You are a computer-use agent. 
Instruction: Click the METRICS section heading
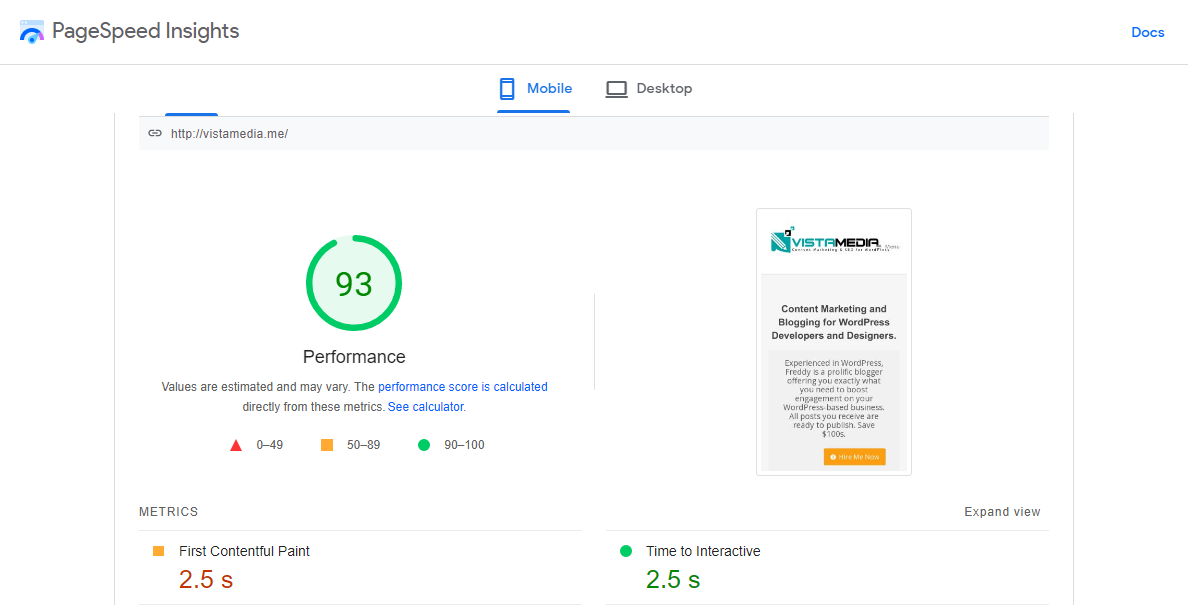[168, 512]
